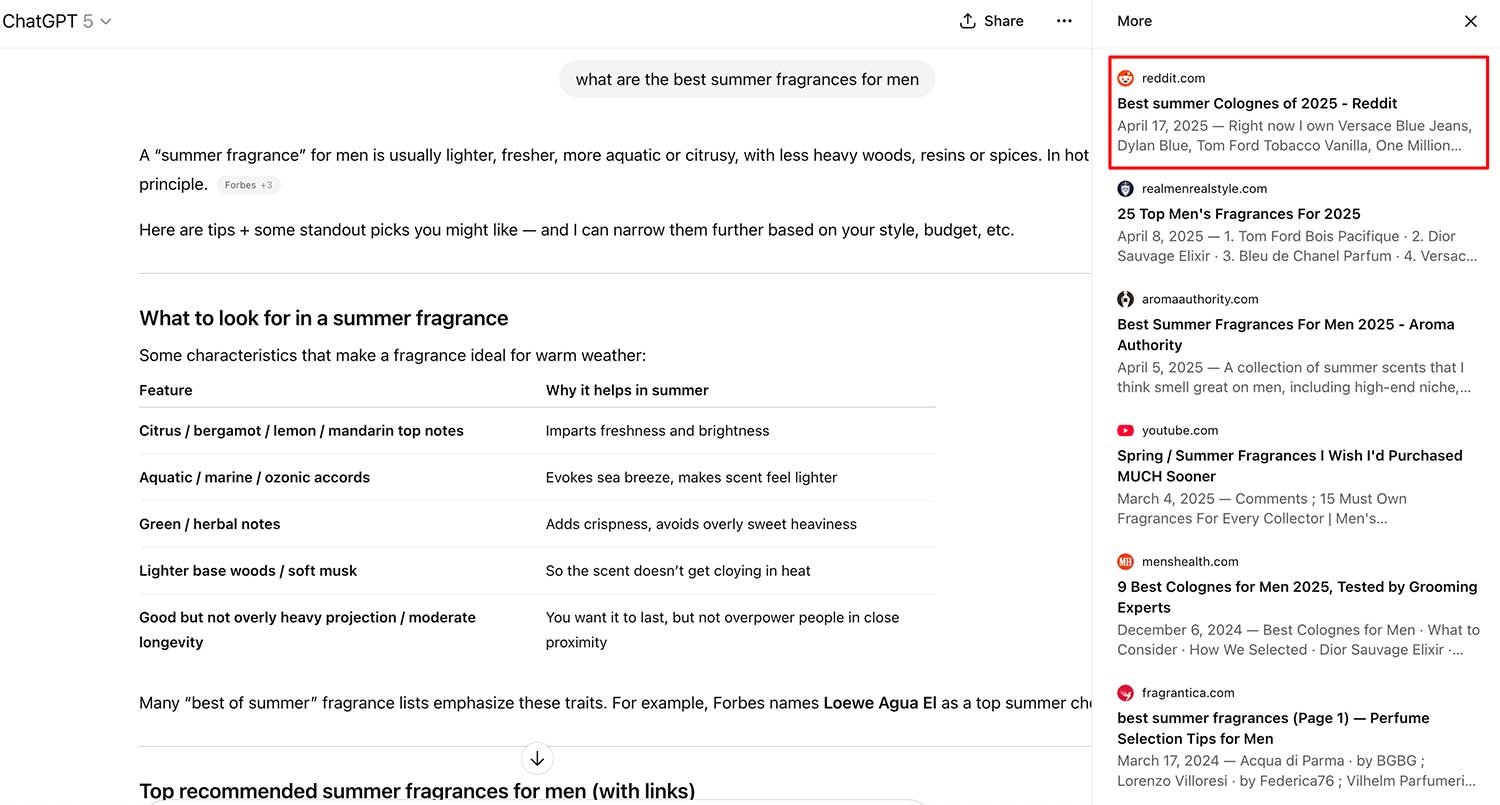
Task: Open the three-dot more options menu
Action: (x=1064, y=21)
